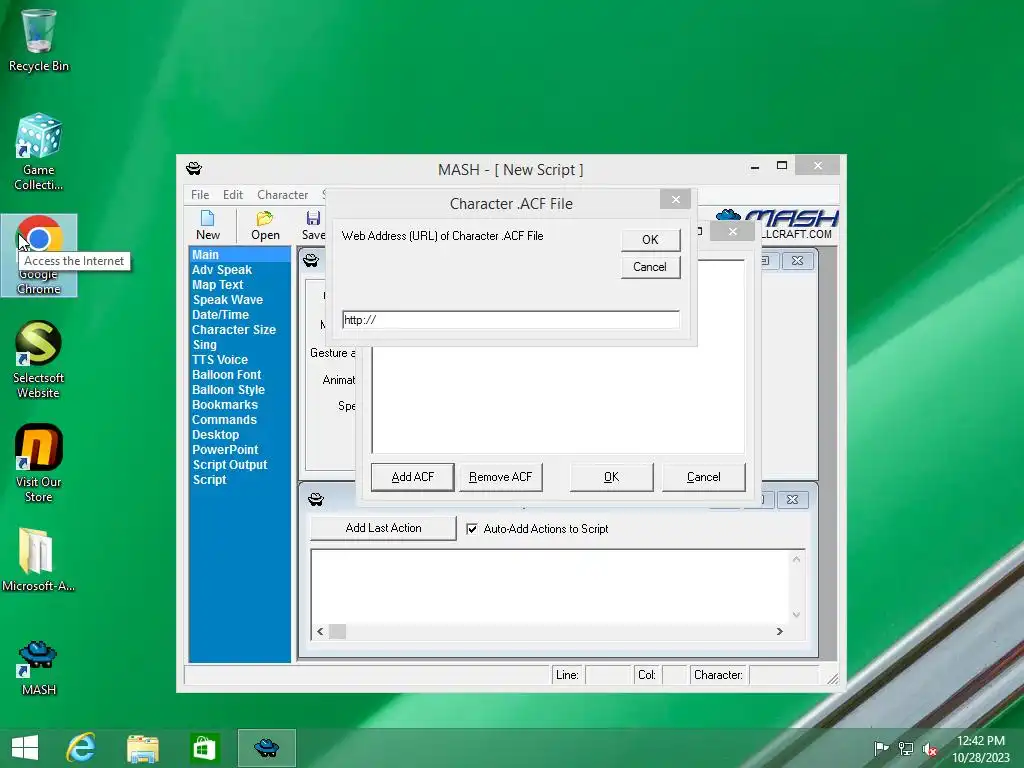
Task: Select Bookmarks category
Action: click(240, 405)
